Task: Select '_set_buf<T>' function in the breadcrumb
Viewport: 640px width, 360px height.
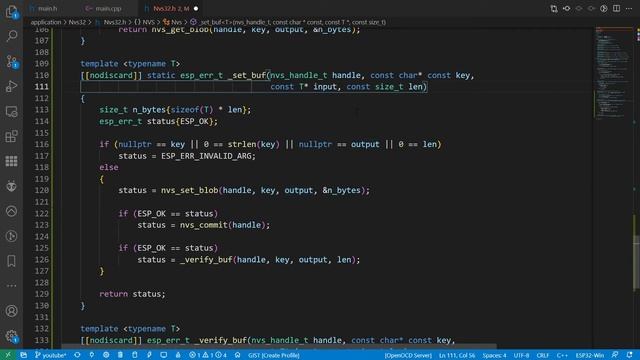Action: [x=293, y=22]
